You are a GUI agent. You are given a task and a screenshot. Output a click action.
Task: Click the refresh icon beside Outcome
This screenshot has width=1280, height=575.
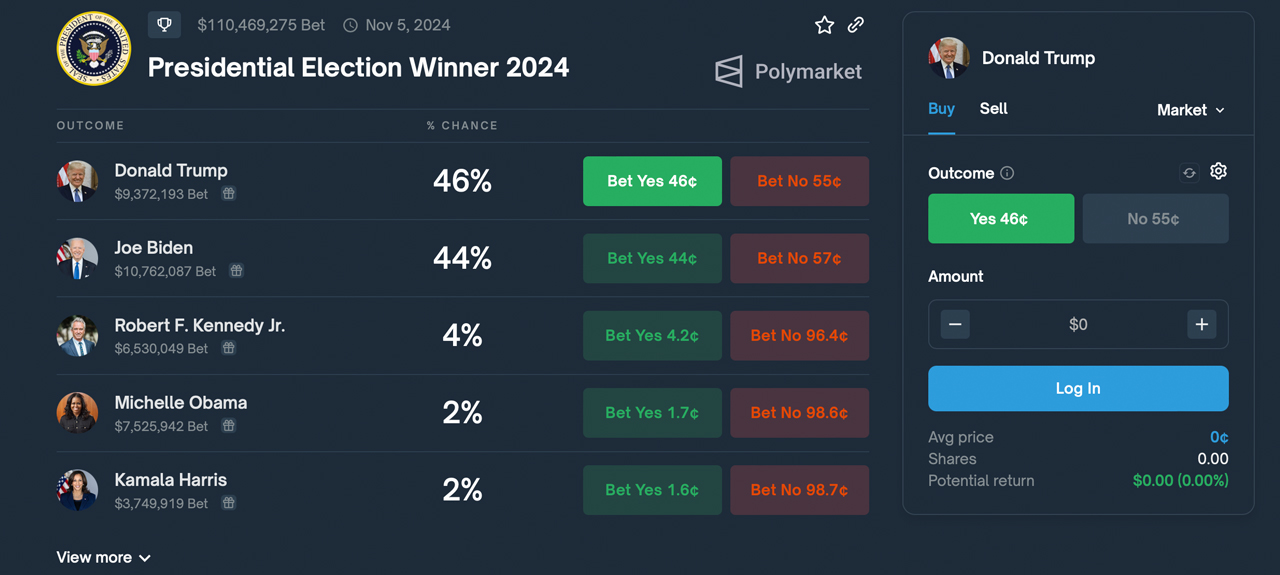click(x=1189, y=173)
